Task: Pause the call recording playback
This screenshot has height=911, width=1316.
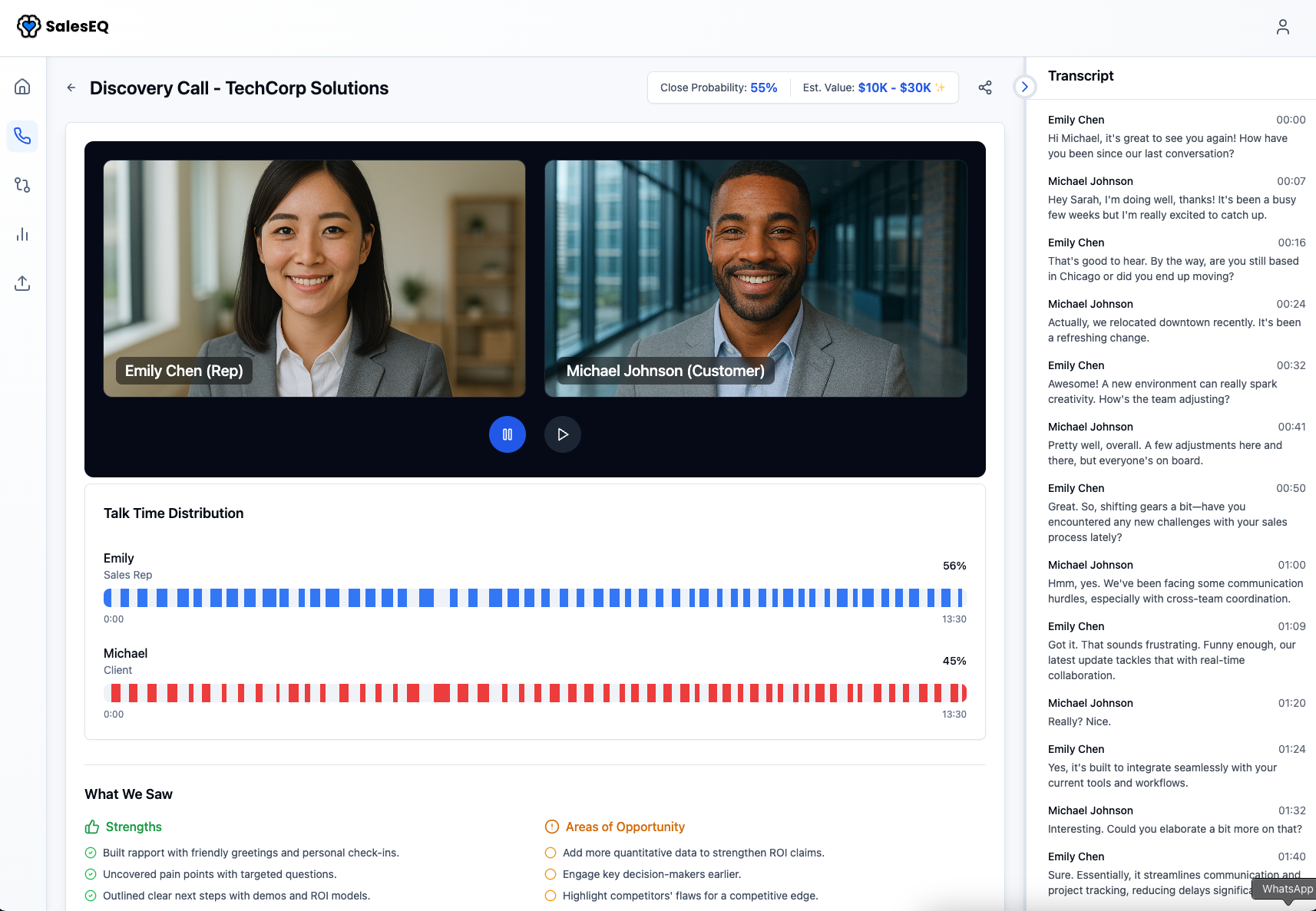Action: click(x=508, y=434)
